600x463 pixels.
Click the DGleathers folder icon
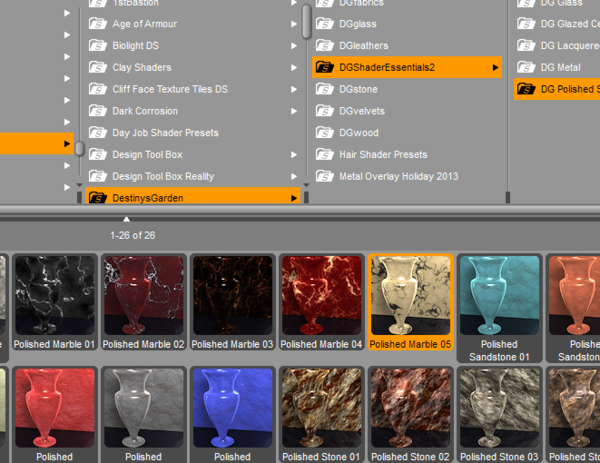[x=325, y=46]
